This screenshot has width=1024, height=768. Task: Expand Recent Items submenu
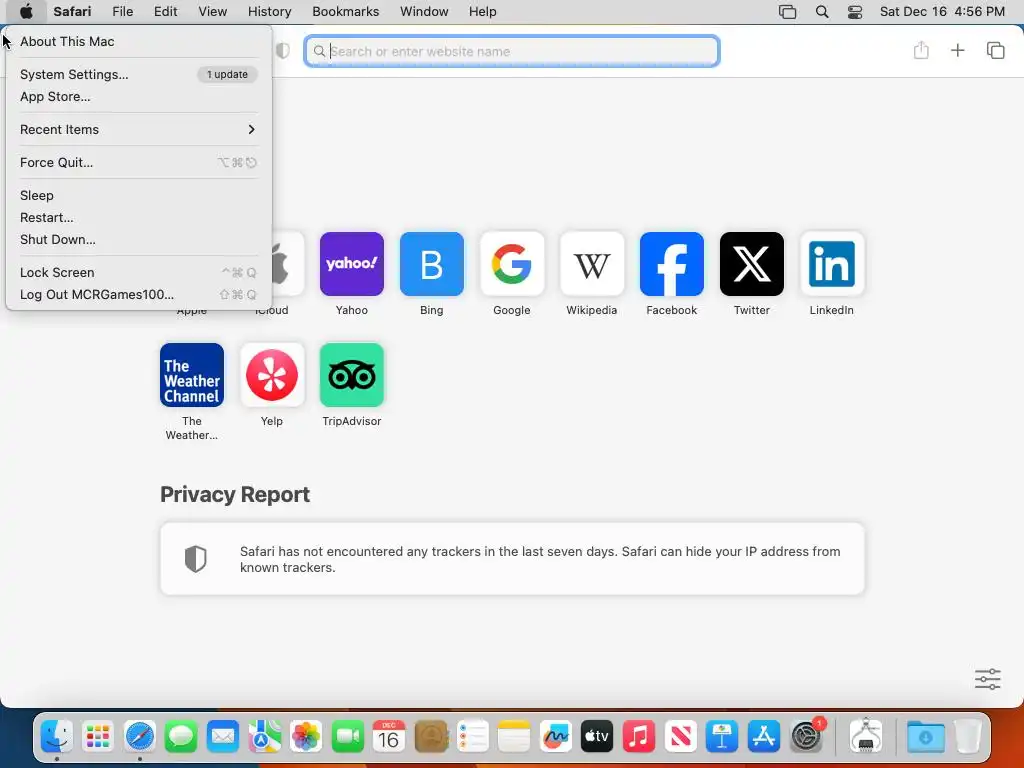pos(138,129)
